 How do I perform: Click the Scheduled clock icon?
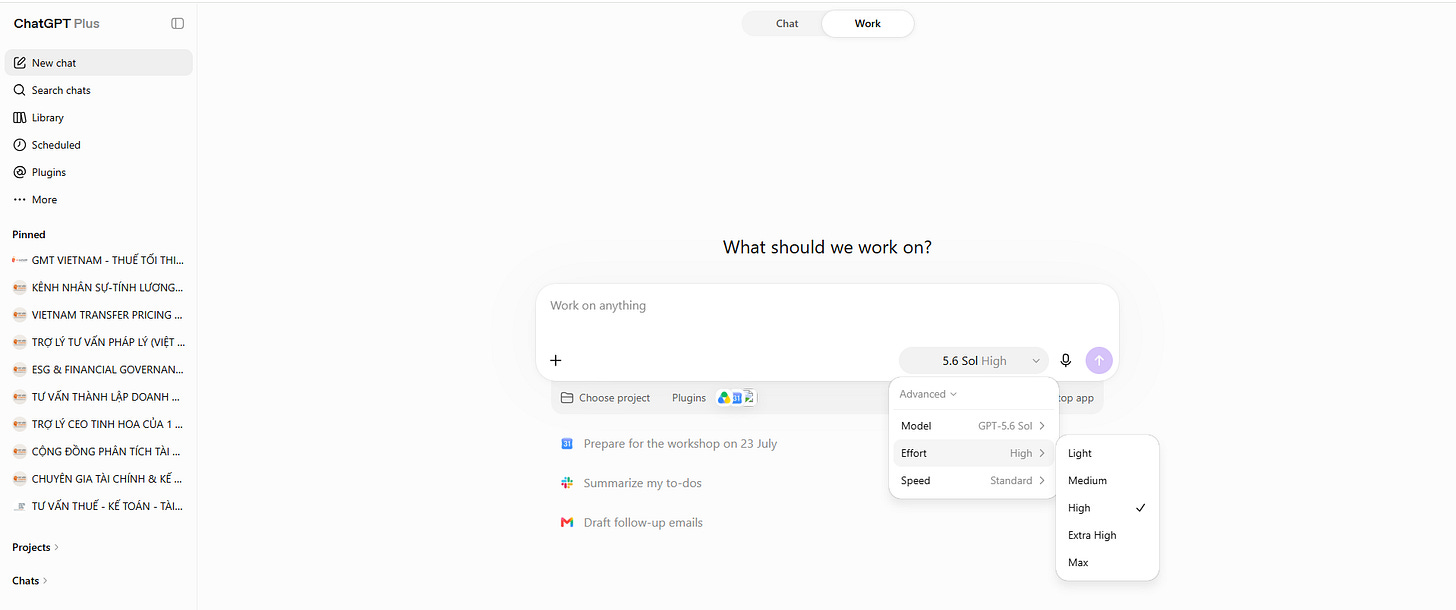[20, 145]
